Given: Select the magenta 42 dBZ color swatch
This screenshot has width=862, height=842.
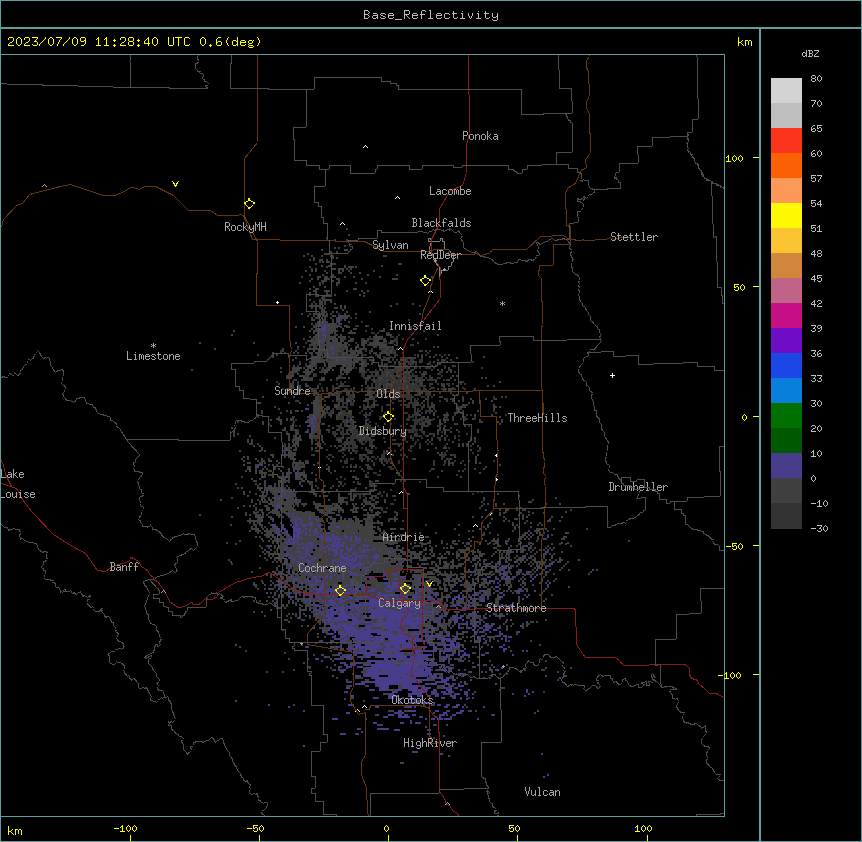Looking at the screenshot, I should tap(786, 315).
